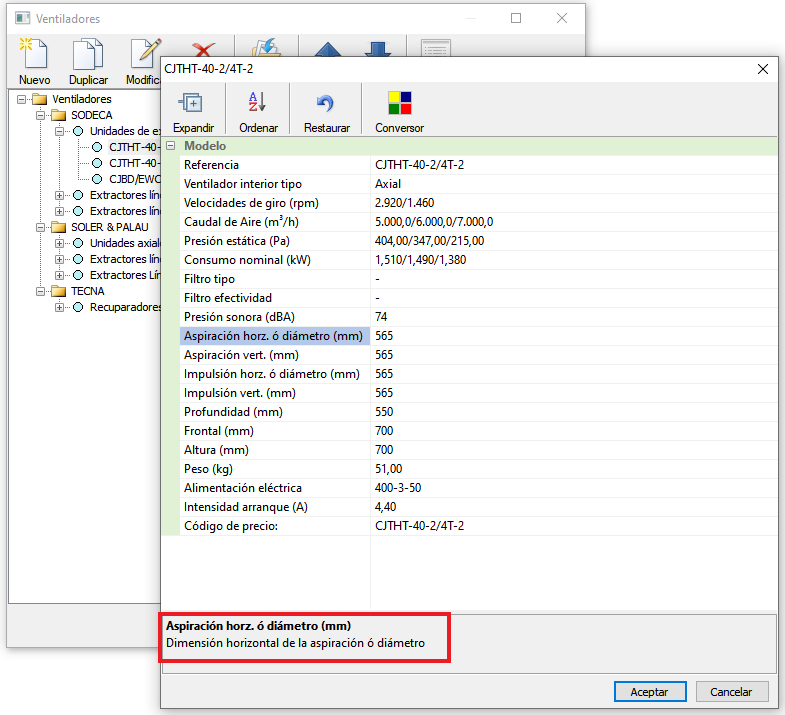
Task: Click the Expandir toolbar icon
Action: 191,103
